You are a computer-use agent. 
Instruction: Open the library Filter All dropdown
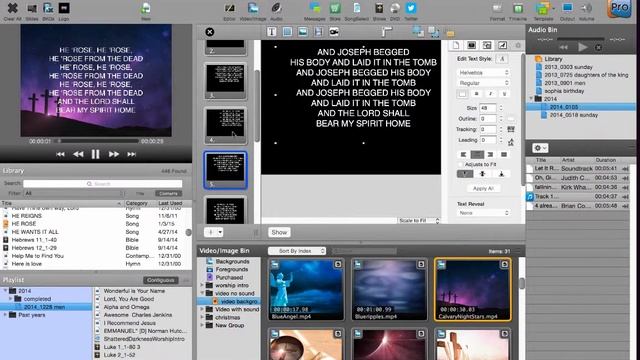(74, 193)
